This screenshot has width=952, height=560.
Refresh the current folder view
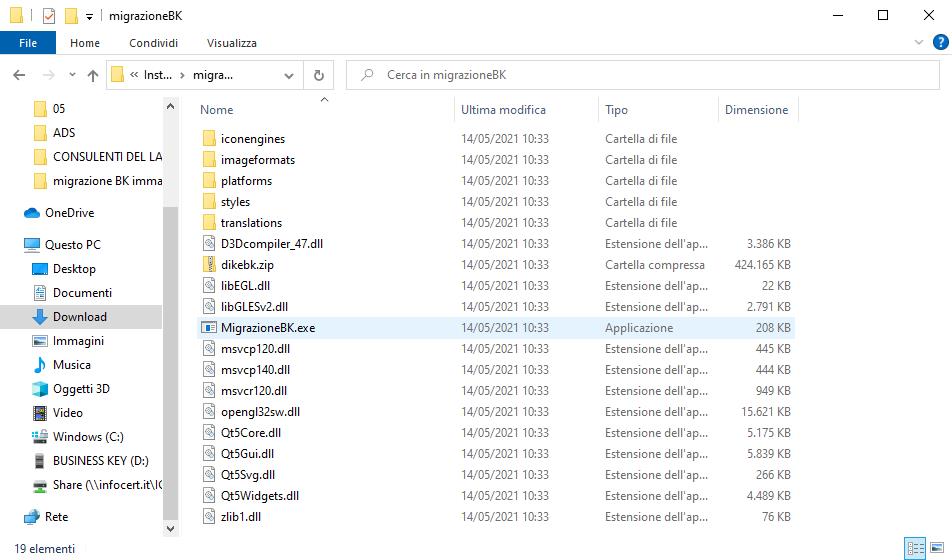coord(318,75)
